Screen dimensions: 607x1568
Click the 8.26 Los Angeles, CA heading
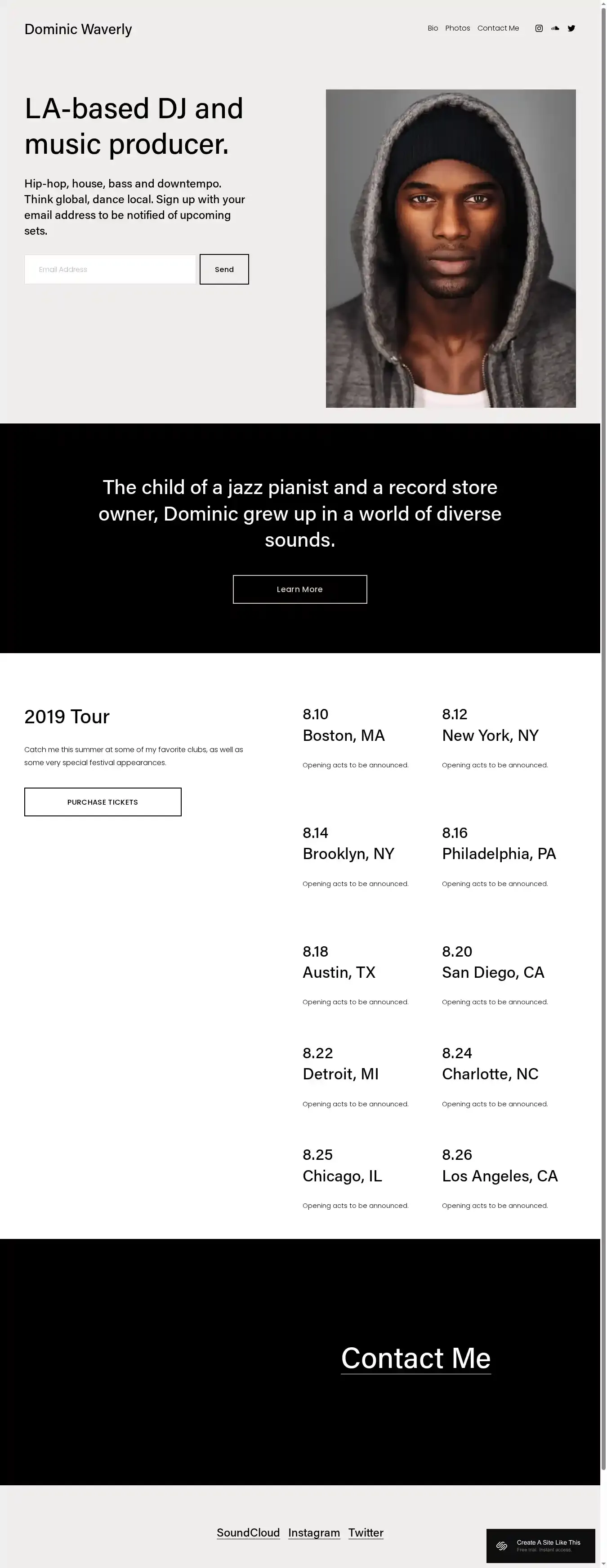(500, 1165)
